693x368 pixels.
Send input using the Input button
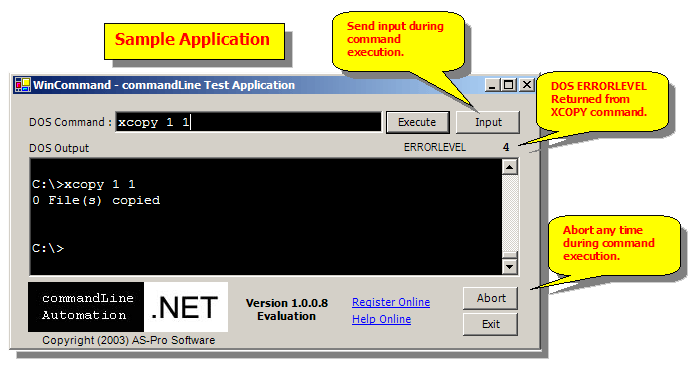click(x=487, y=122)
